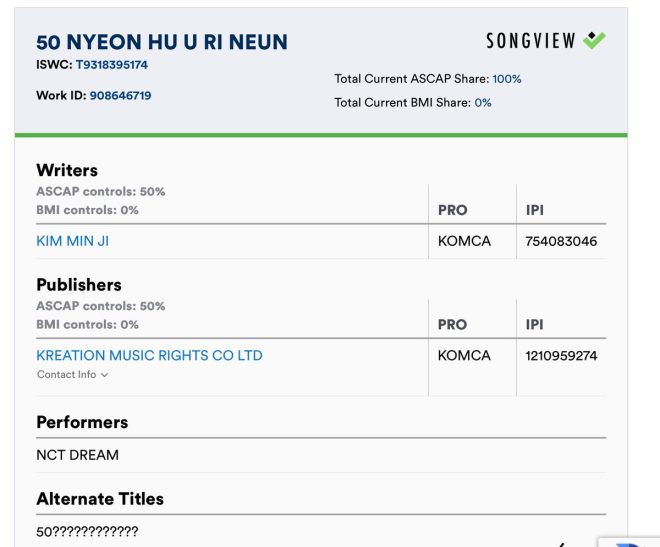
Task: Select the song title 50 NYEON HU U RI NEUN
Action: 162,42
